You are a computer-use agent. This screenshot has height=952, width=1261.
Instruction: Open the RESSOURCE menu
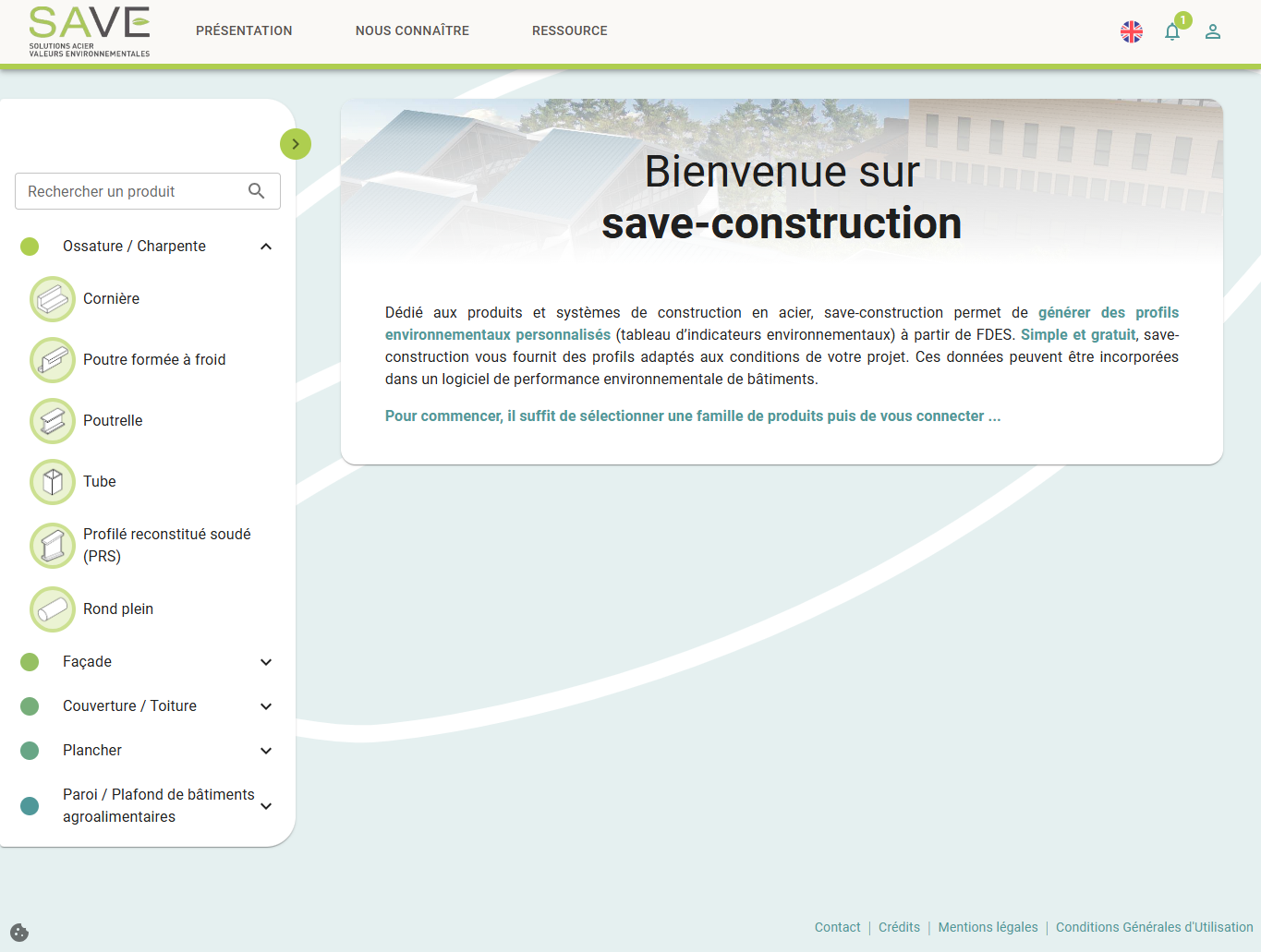point(570,30)
